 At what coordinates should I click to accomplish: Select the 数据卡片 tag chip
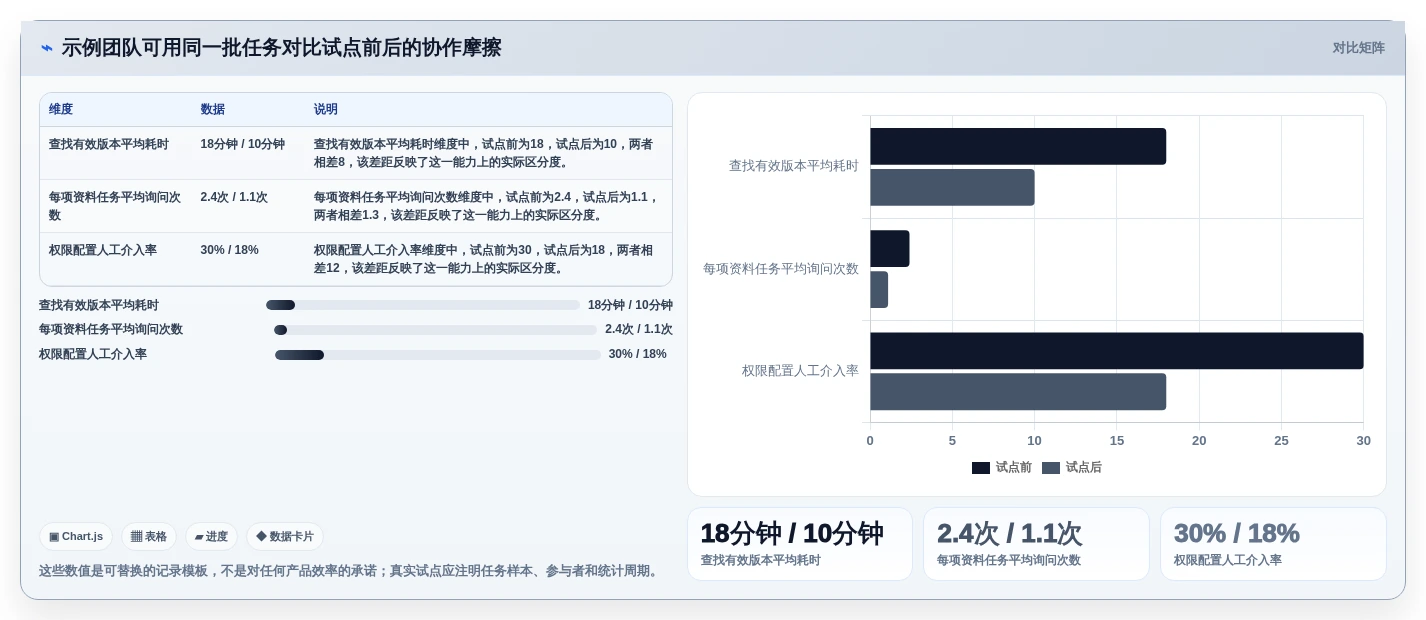click(x=285, y=537)
